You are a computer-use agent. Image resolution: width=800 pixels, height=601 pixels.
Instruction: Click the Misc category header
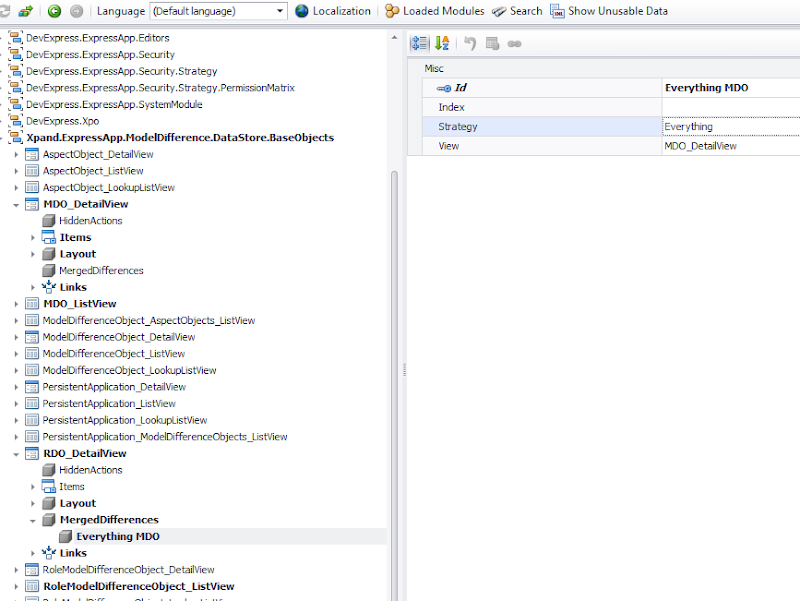point(434,68)
